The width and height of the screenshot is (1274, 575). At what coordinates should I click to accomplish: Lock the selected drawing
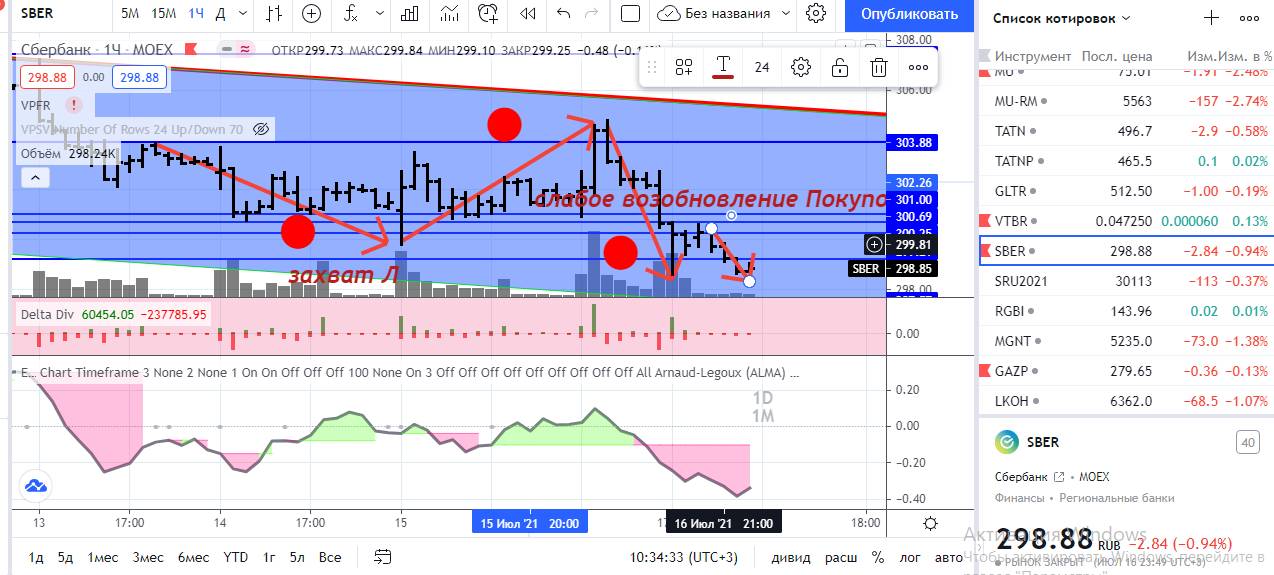[x=840, y=67]
